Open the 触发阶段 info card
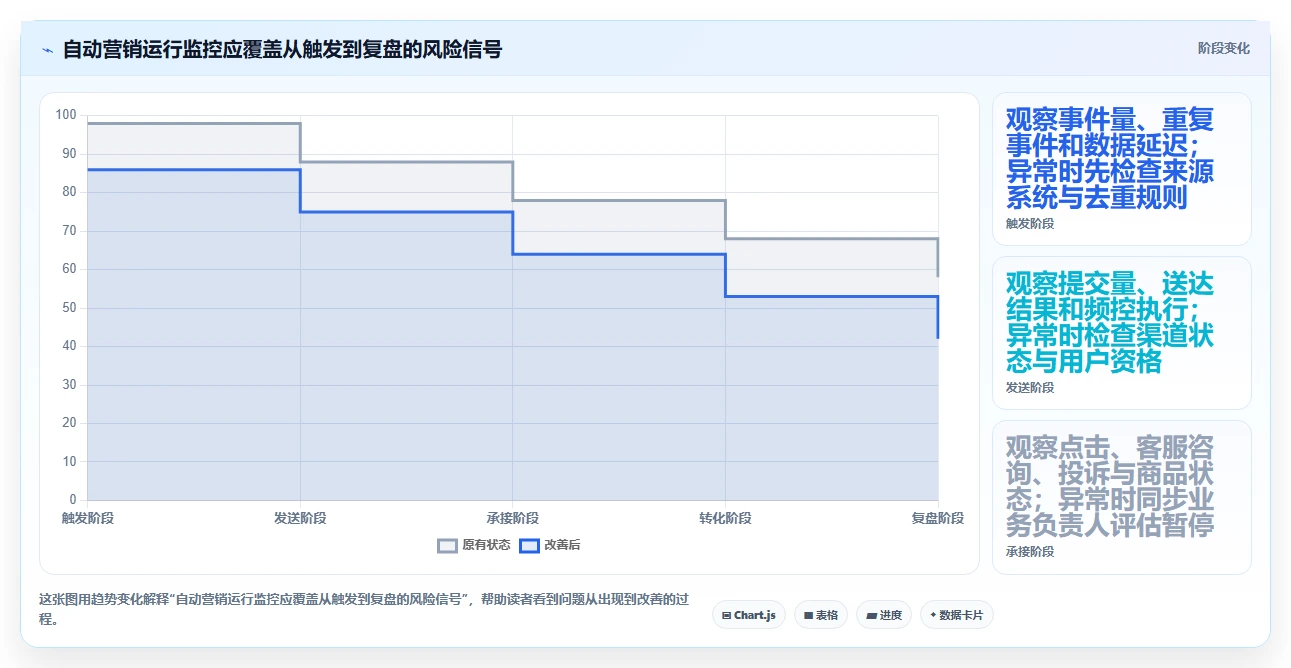The width and height of the screenshot is (1291, 668). 1121,169
